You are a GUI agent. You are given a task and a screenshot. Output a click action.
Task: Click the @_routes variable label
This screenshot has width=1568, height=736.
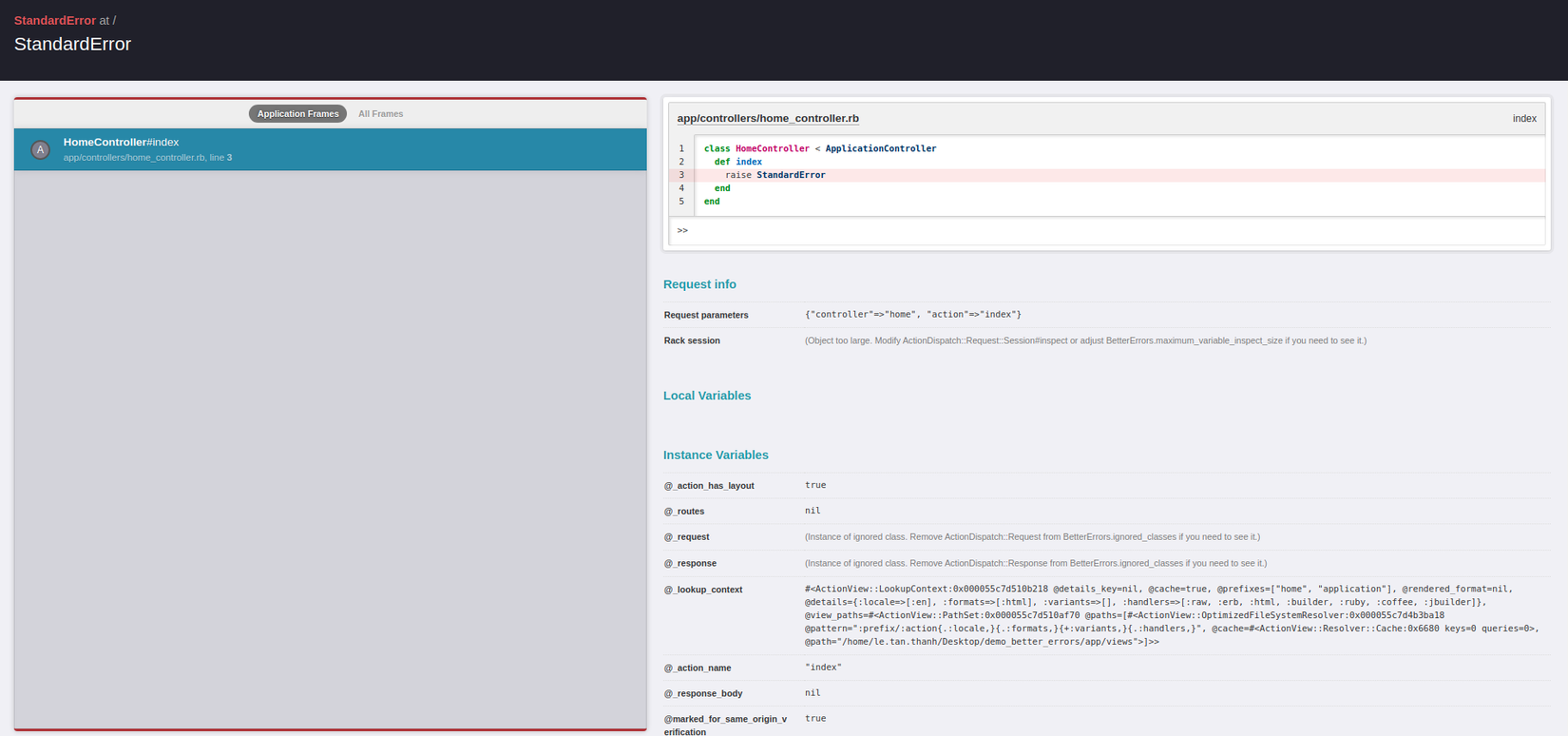point(683,512)
